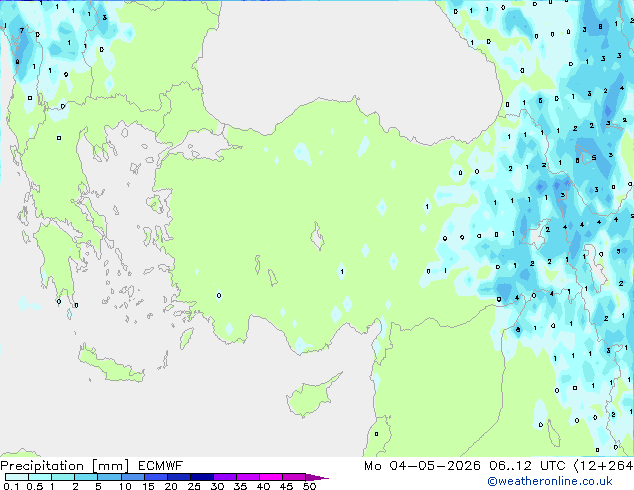Click the "04-05-2026" date text
This screenshot has width=634, height=490.
435,466
